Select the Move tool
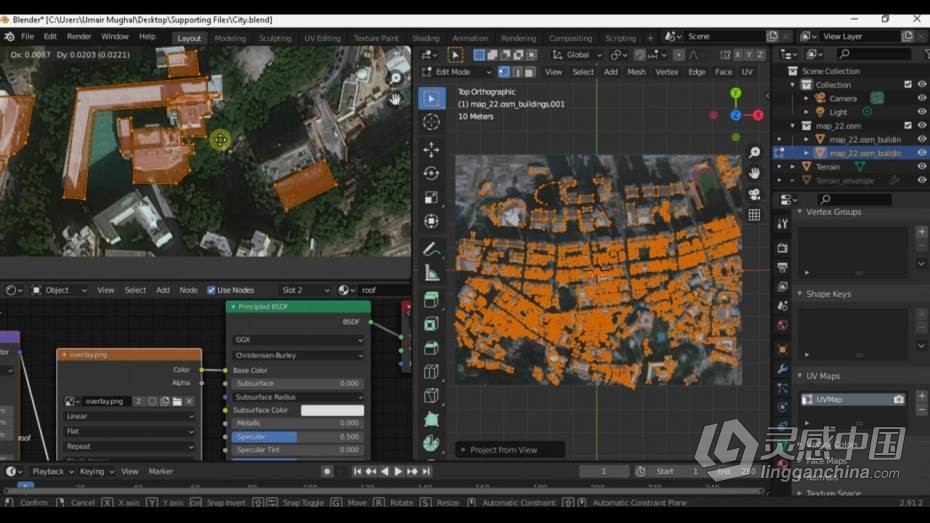930x523 pixels. point(432,149)
